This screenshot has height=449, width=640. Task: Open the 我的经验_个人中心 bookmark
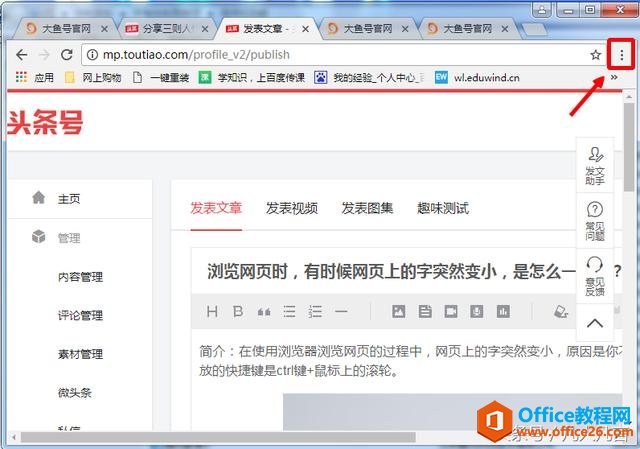[x=369, y=77]
